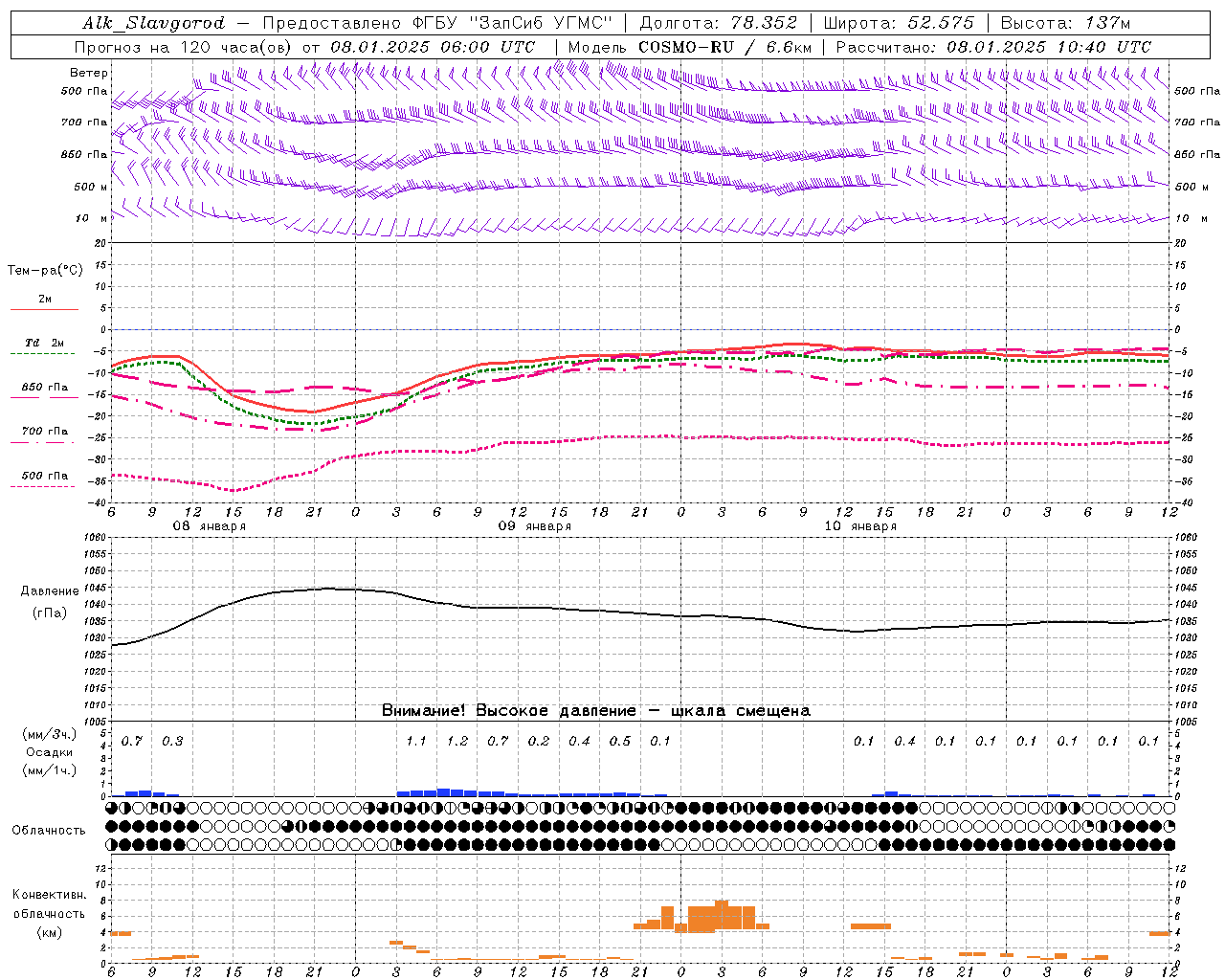1225x980 pixels.
Task: Select the model label COSMO-RU / 6.6км
Action: 724,47
